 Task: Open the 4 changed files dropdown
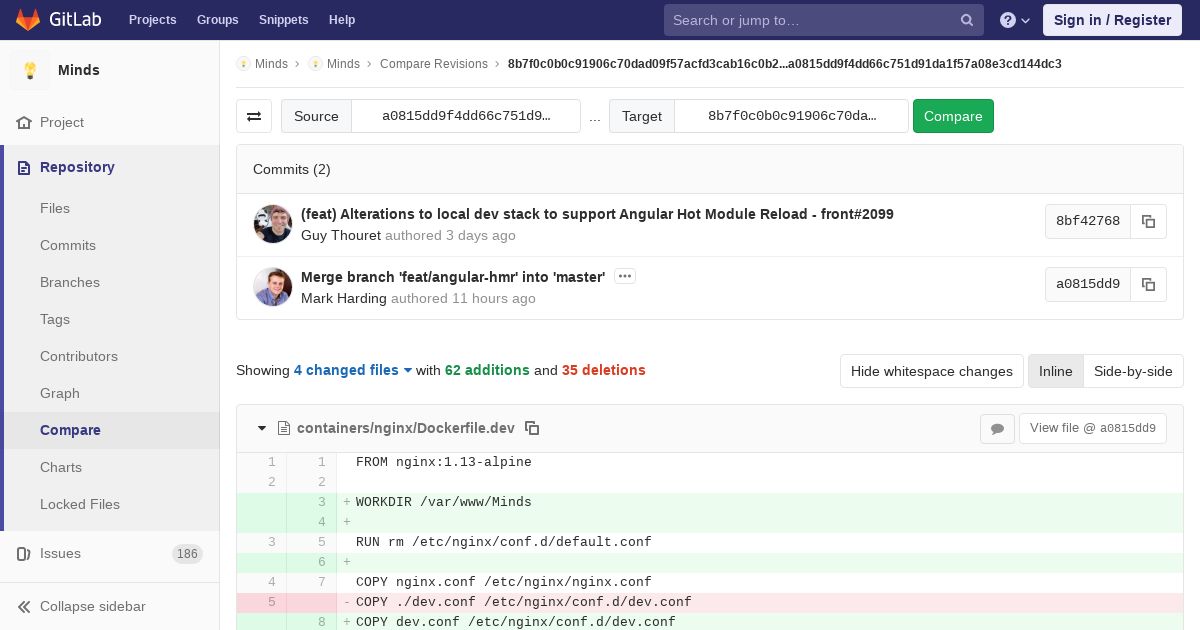(x=353, y=370)
